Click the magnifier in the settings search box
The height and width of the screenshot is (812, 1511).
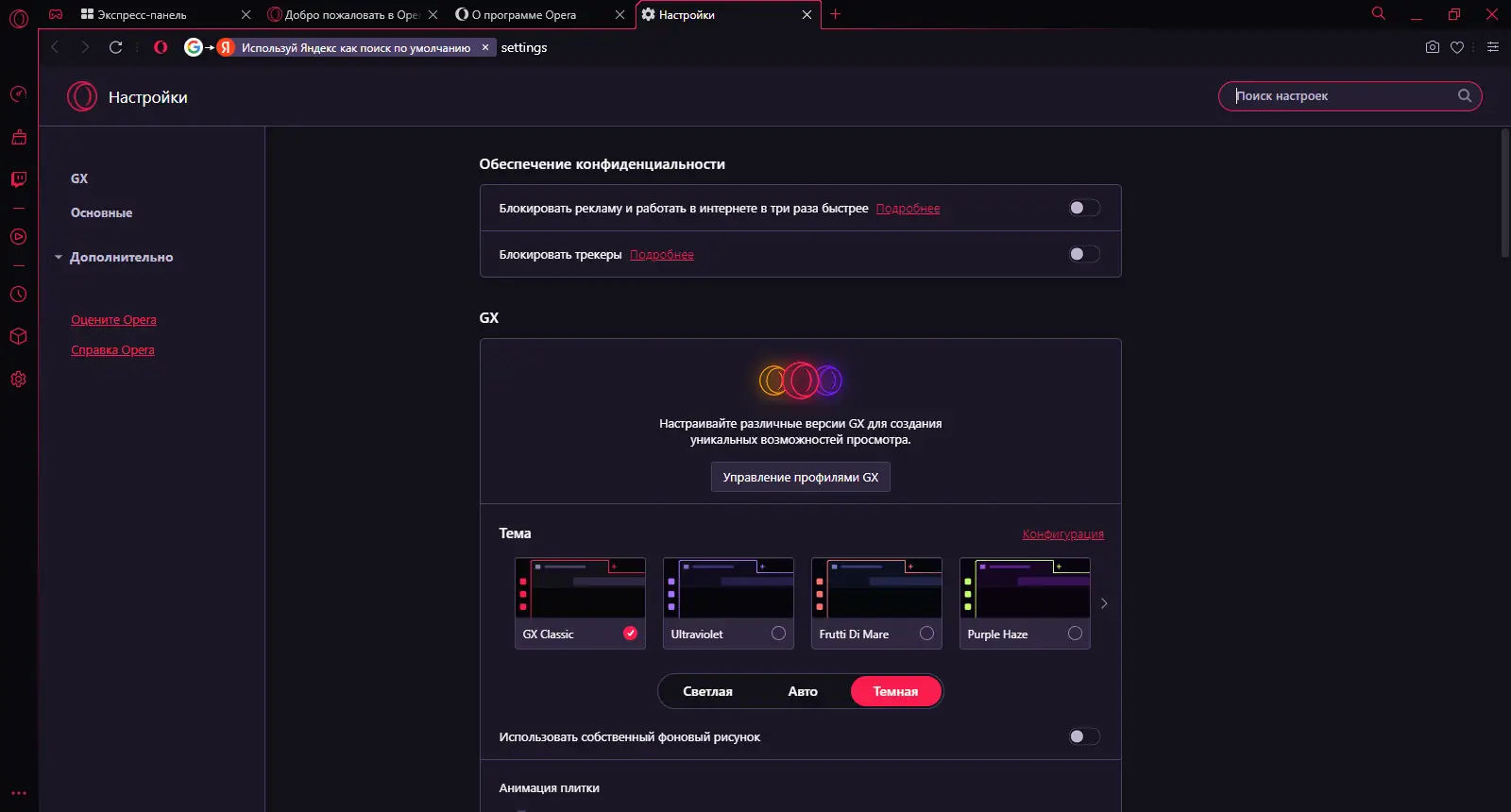[x=1465, y=95]
